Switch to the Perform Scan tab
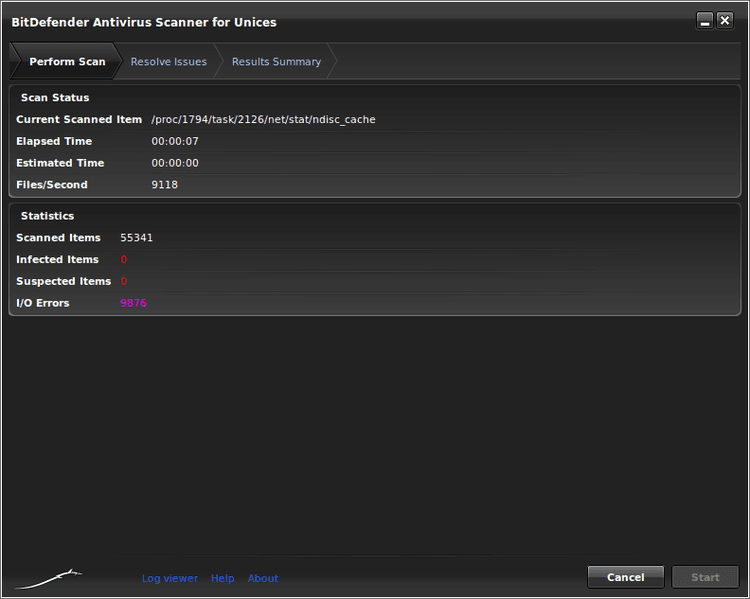Screen dimensions: 750x599 [x=66, y=62]
